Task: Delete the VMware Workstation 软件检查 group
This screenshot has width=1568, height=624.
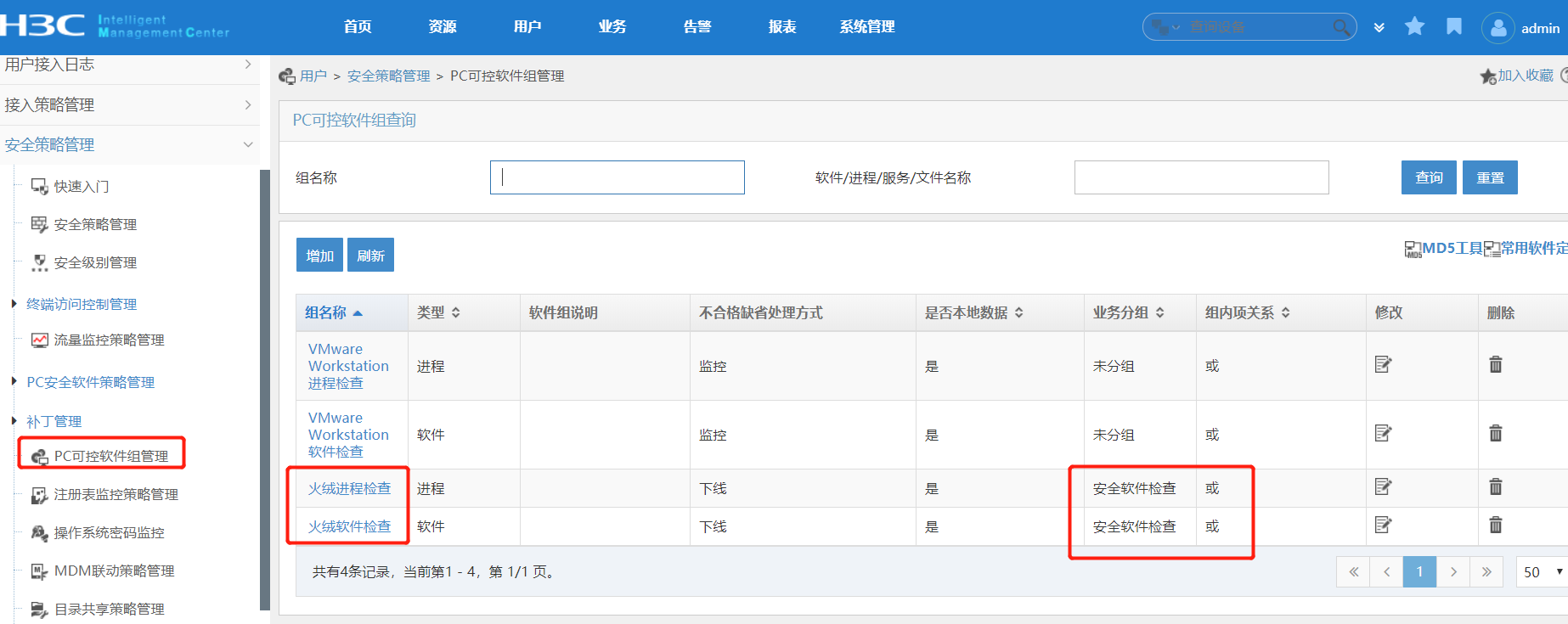Action: coord(1496,433)
